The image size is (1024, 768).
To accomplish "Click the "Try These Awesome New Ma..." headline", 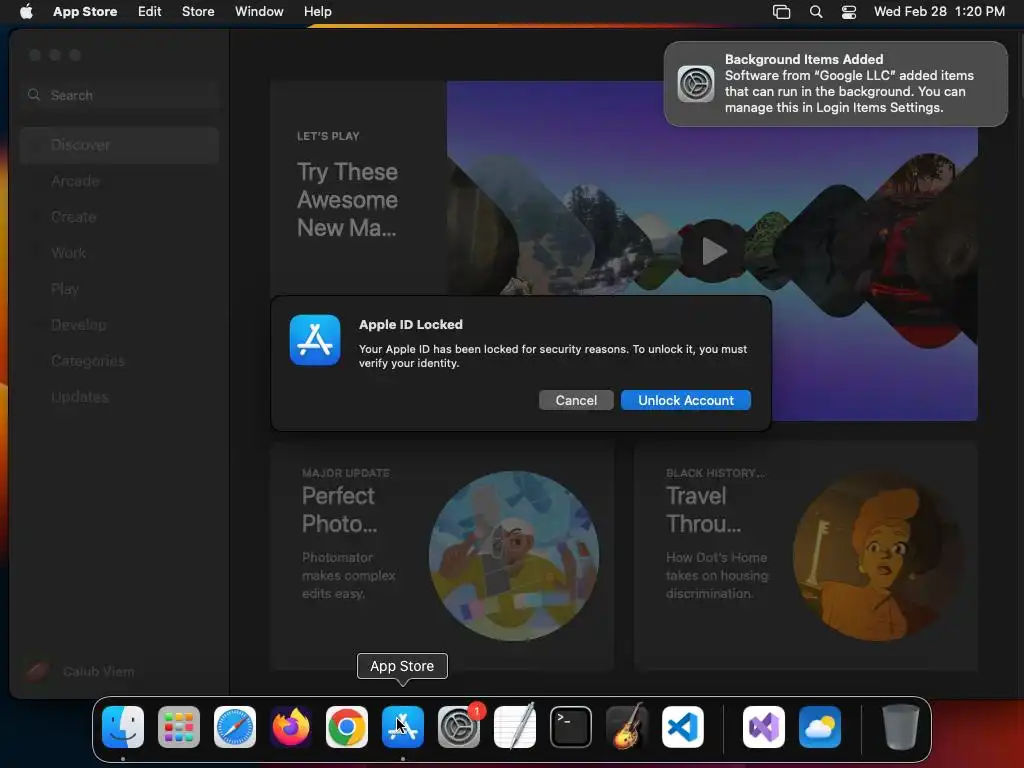I will 347,200.
